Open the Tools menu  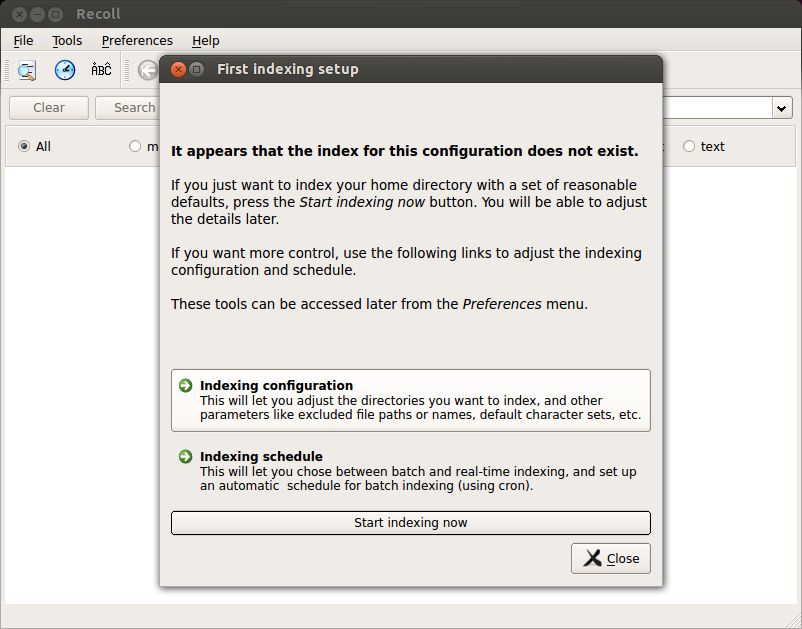pyautogui.click(x=67, y=40)
